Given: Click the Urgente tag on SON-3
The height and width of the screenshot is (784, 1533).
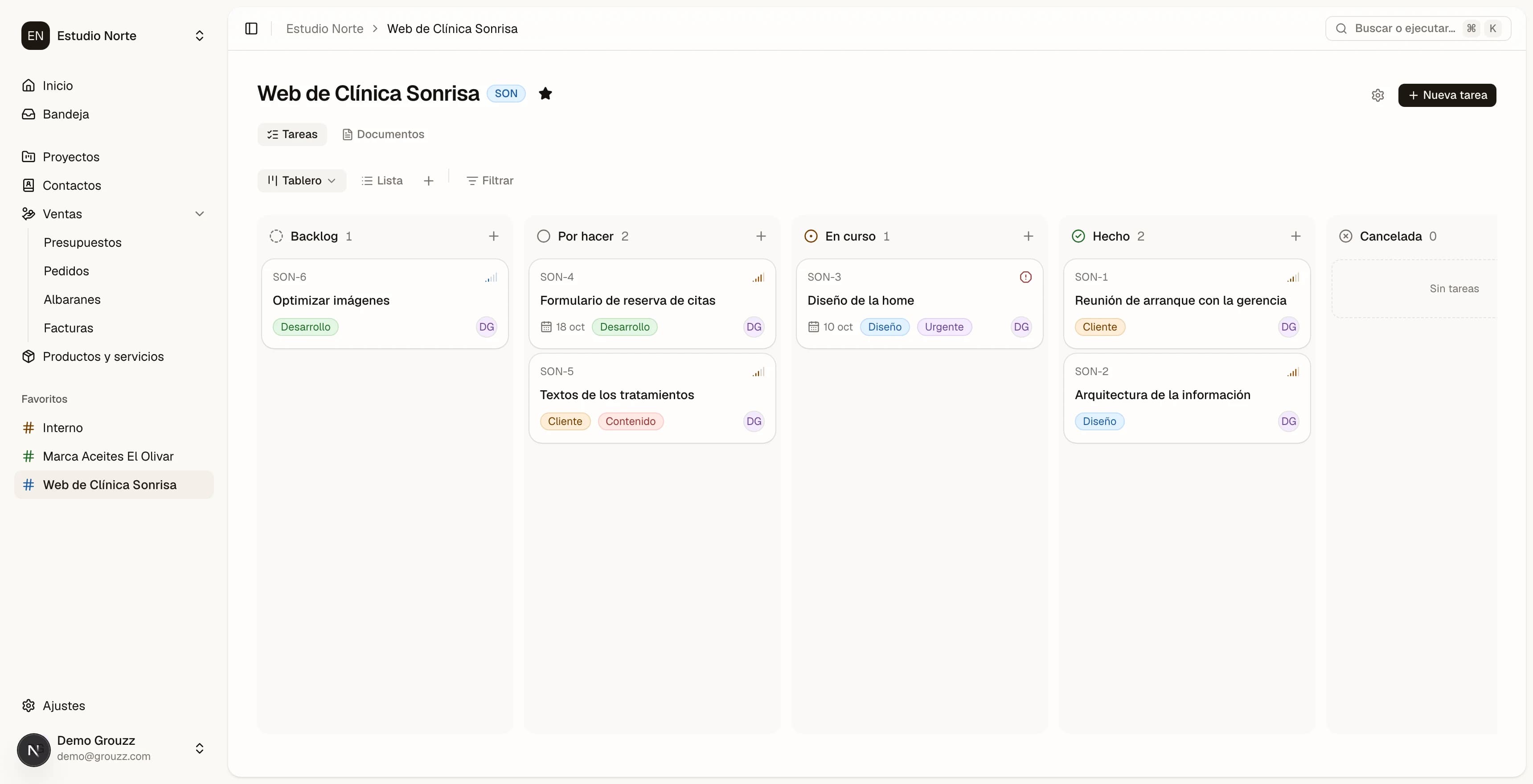Looking at the screenshot, I should pyautogui.click(x=944, y=327).
